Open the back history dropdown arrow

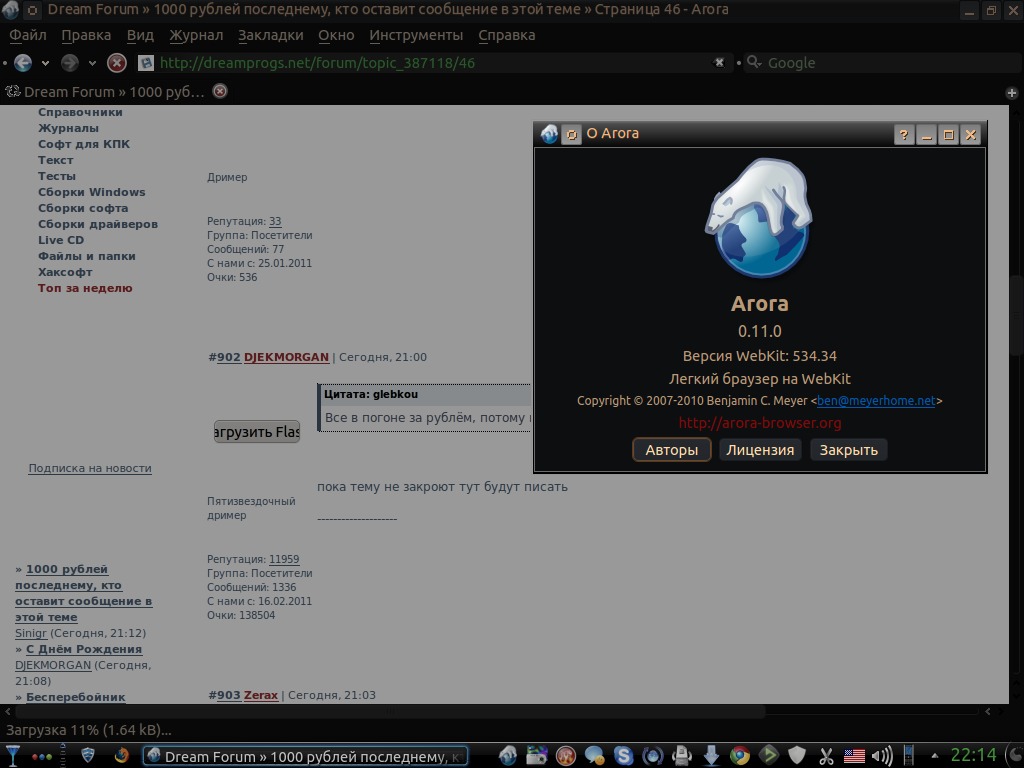pos(45,63)
